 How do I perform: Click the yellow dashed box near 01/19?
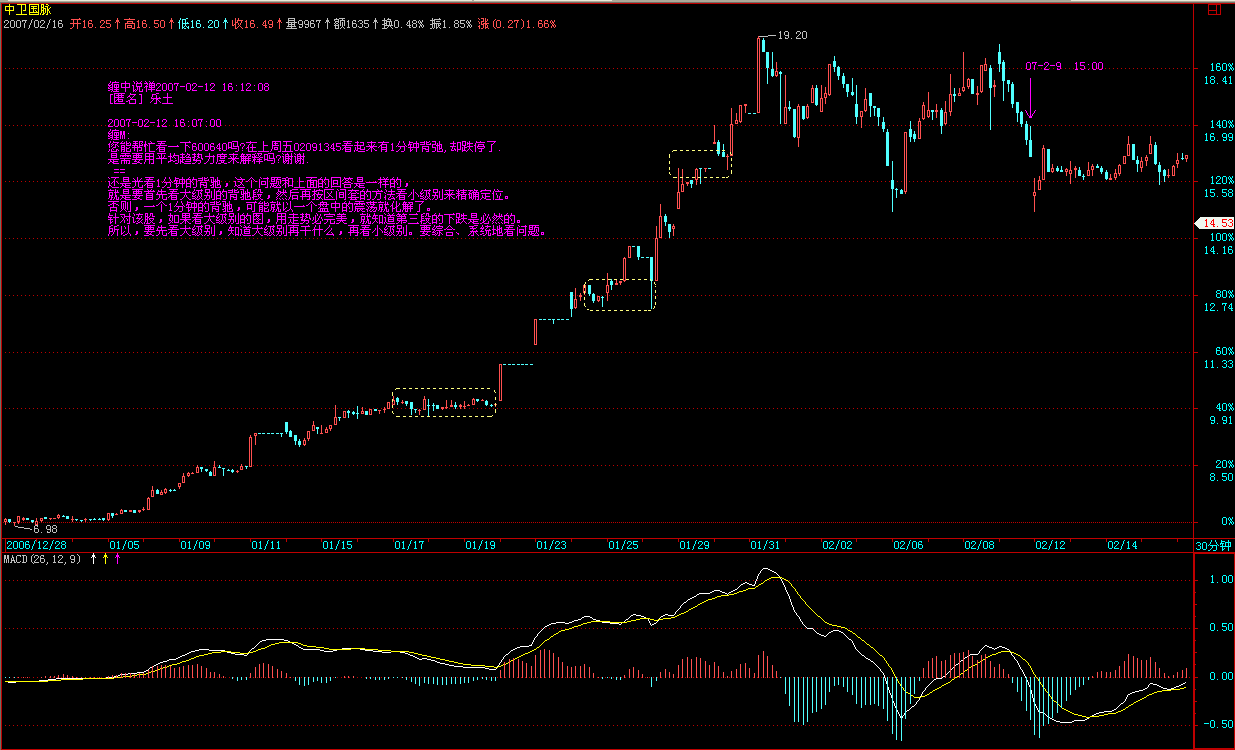[444, 402]
